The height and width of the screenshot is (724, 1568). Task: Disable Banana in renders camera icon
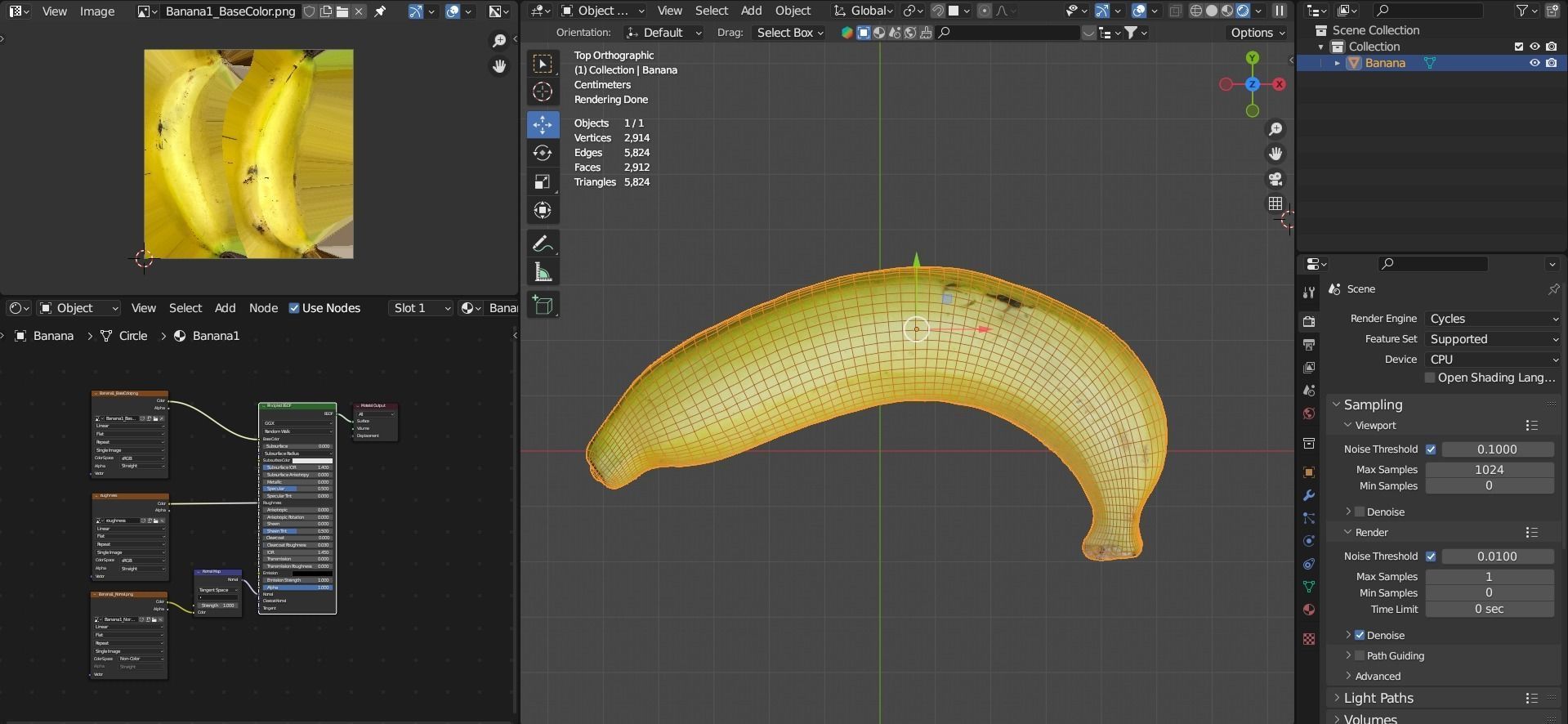(x=1551, y=63)
